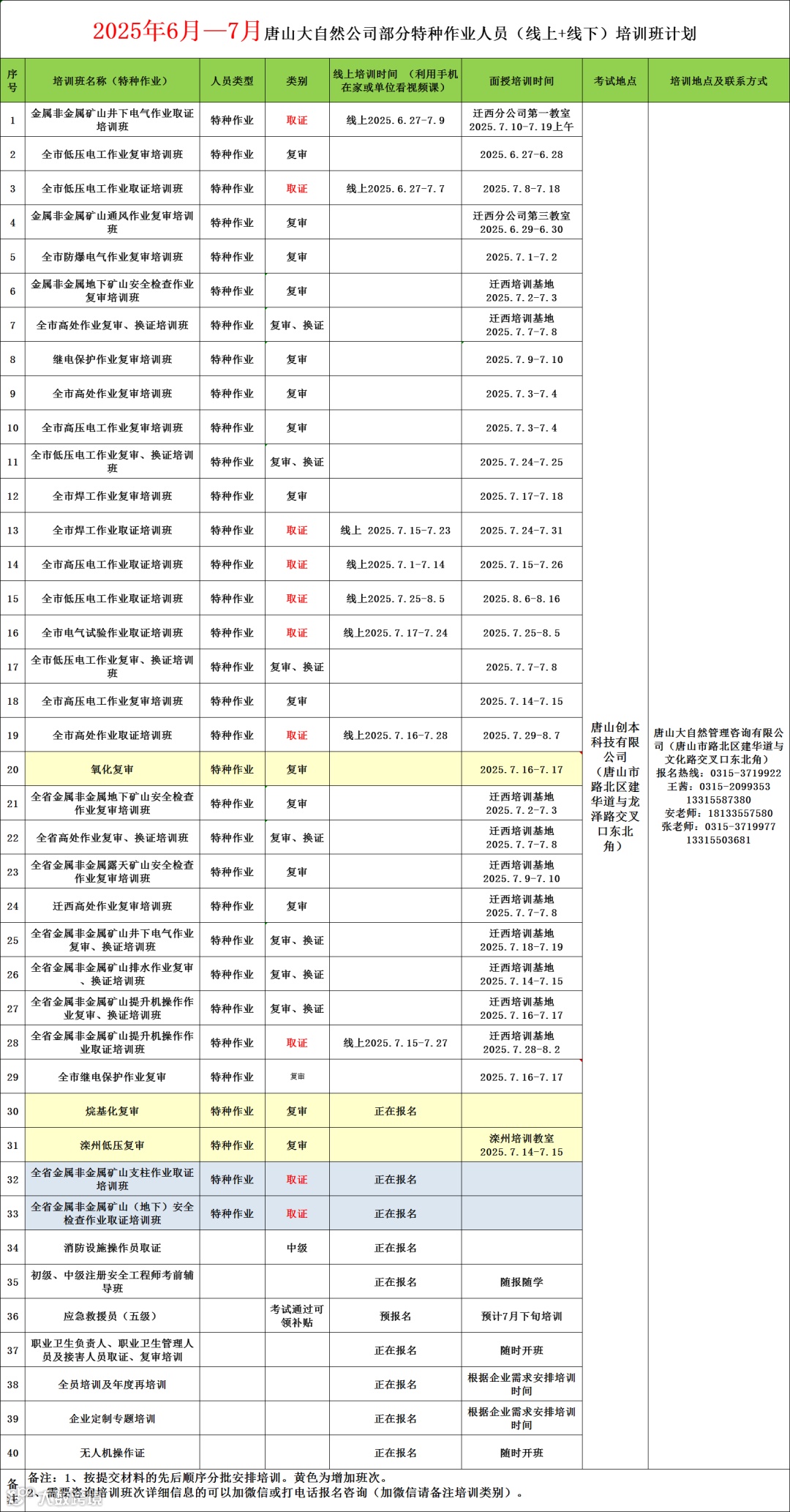Select the '预报名' cell in row 36
The image size is (790, 1512).
[395, 1316]
